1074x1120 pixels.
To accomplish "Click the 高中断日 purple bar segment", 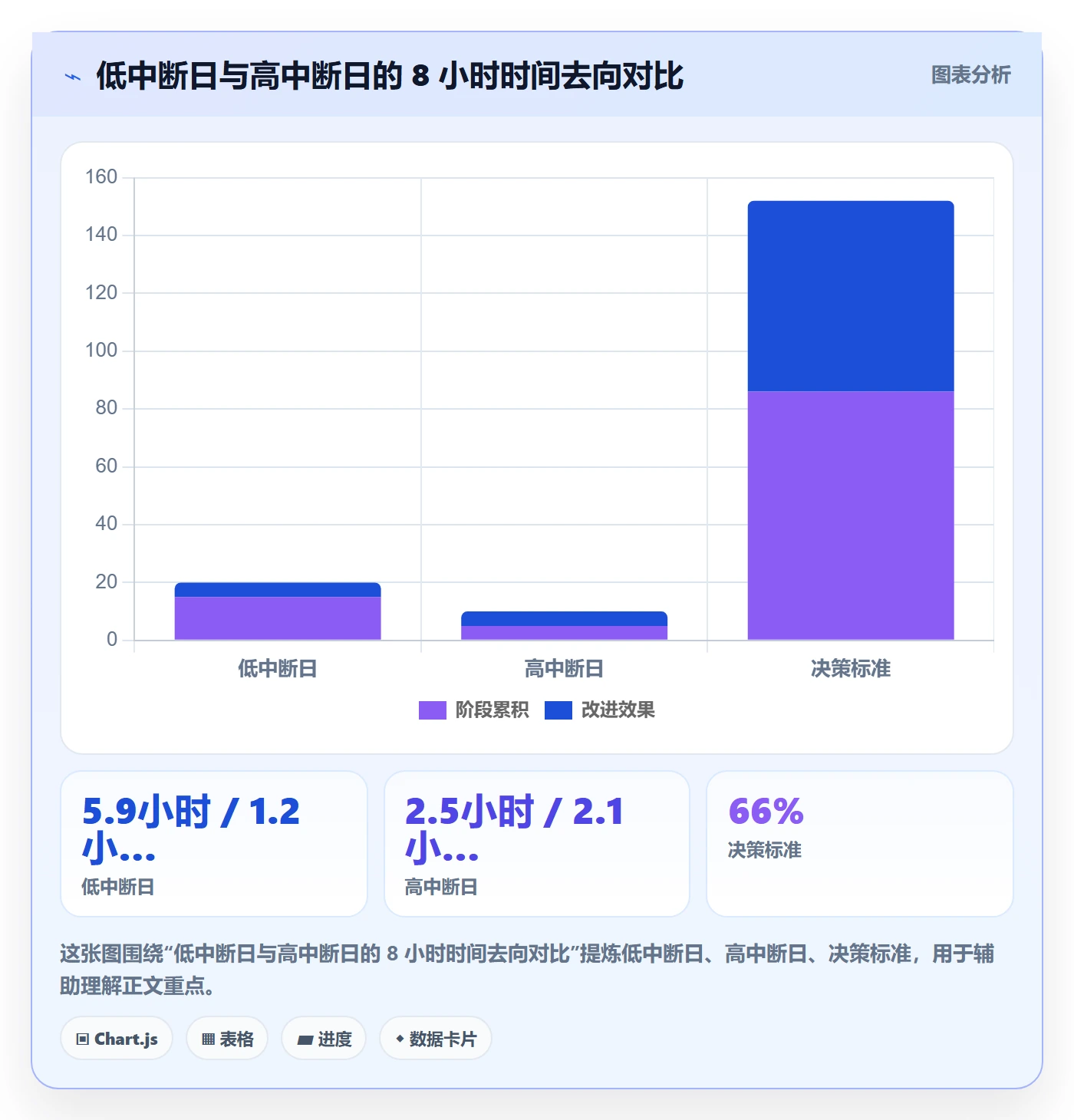I will coord(564,633).
